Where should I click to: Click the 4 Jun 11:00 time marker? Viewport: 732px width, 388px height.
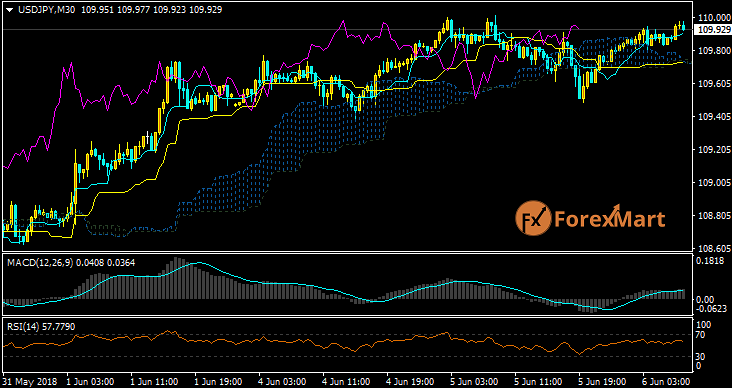(346, 381)
